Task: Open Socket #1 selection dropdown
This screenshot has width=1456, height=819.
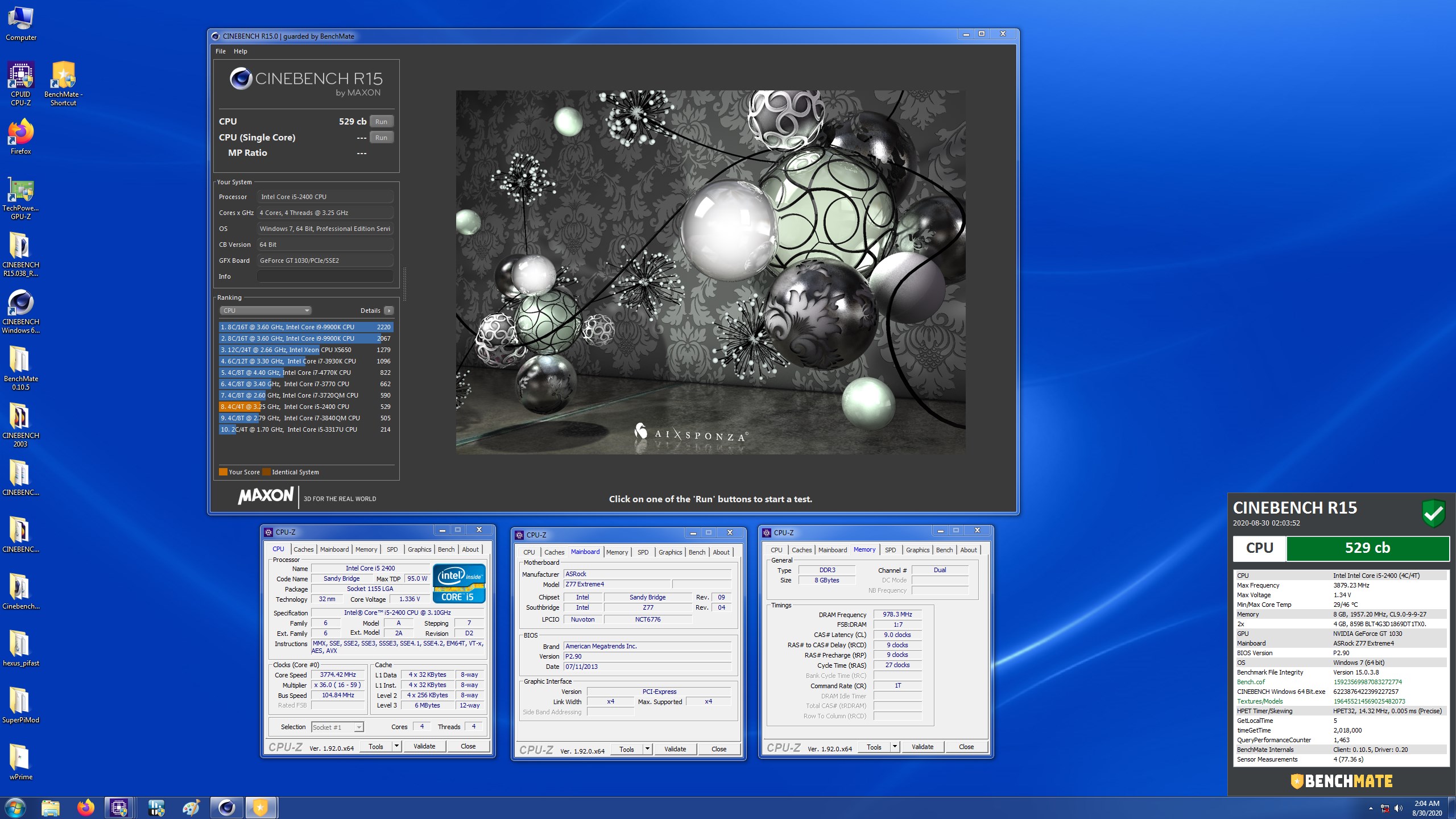Action: click(x=337, y=727)
